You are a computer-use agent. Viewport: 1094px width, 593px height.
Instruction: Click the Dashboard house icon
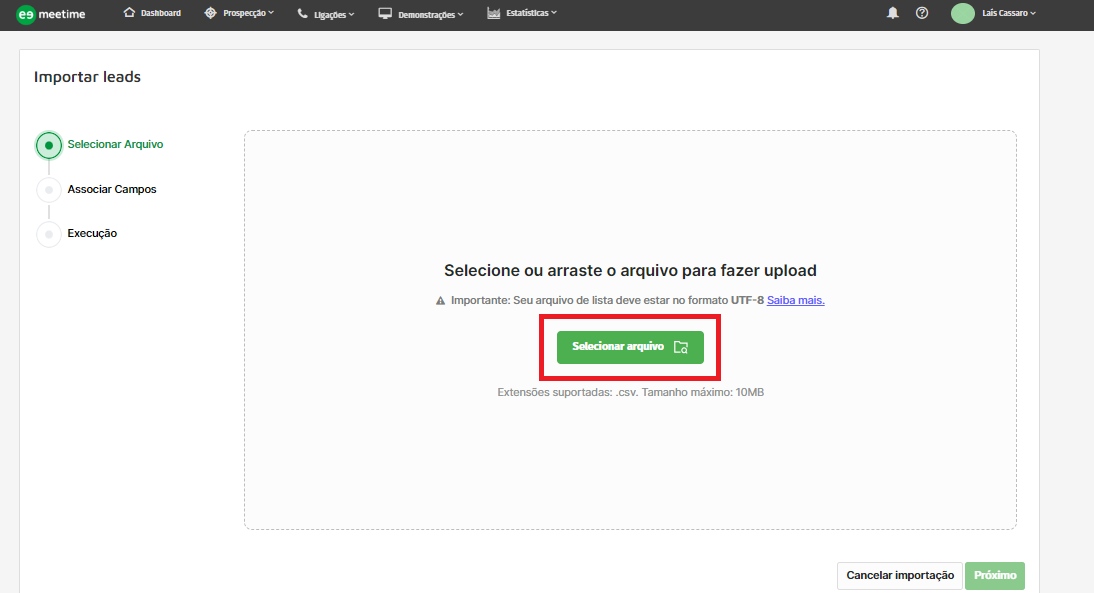coord(129,13)
